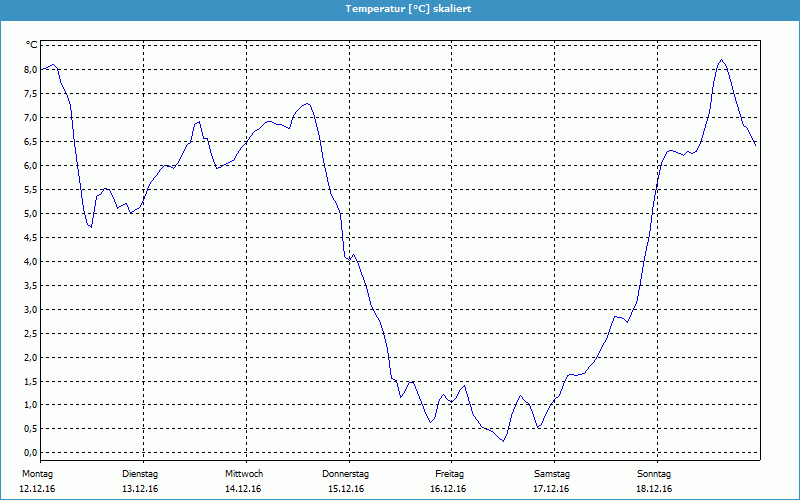The height and width of the screenshot is (500, 800).
Task: Select the Montag day label
Action: point(37,474)
